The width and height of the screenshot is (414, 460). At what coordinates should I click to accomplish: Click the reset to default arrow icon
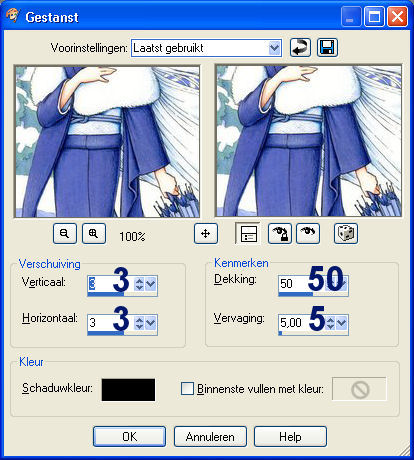point(300,48)
